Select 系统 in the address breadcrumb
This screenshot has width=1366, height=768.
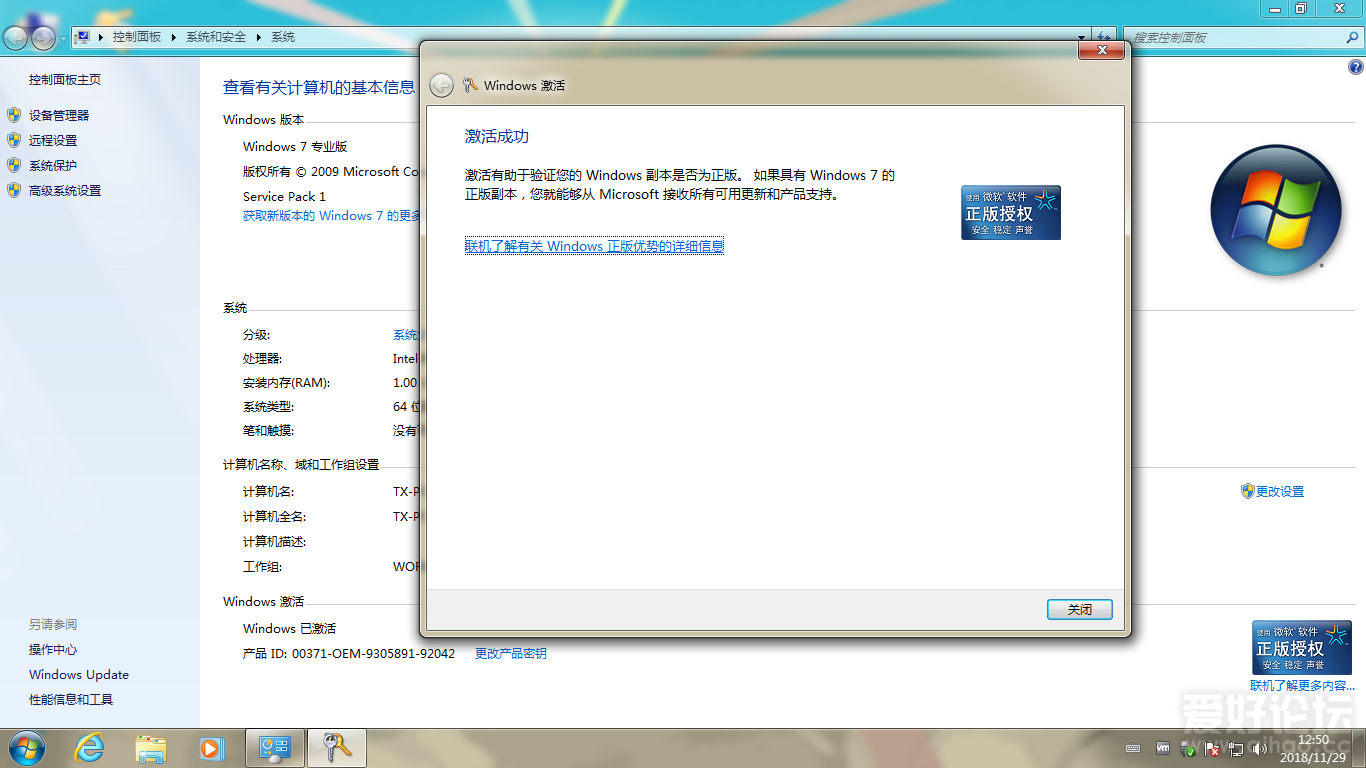[x=283, y=36]
